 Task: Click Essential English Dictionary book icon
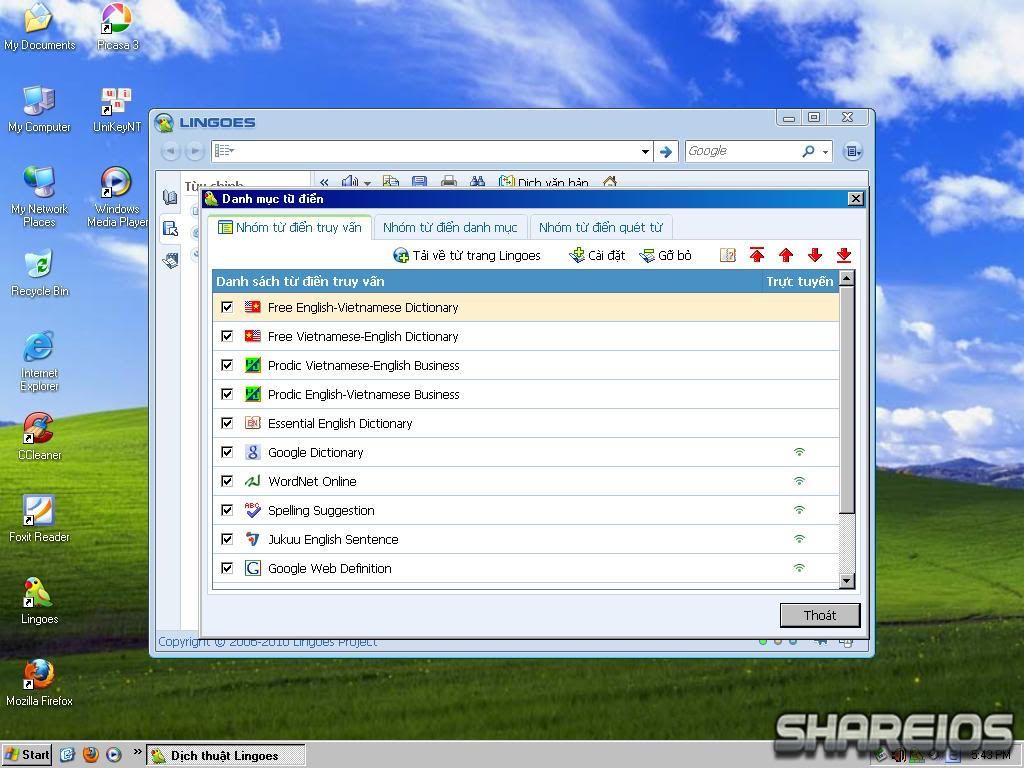point(253,423)
